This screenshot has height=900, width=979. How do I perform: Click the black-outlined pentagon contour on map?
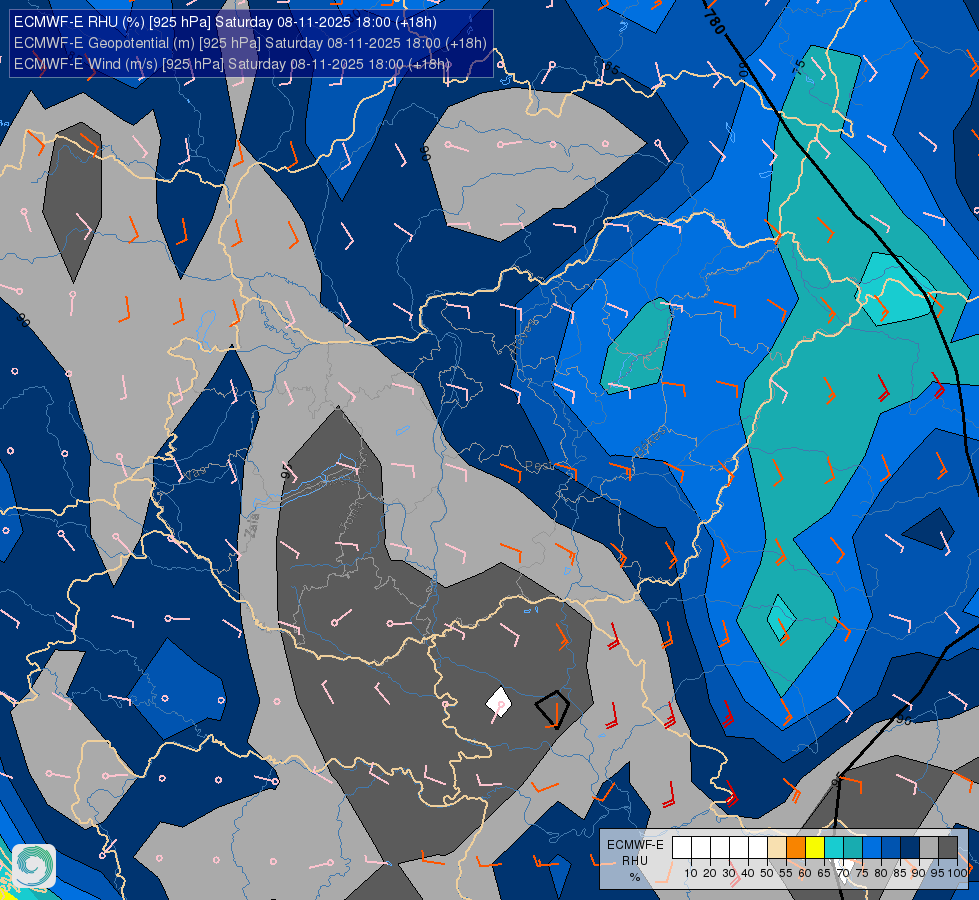(553, 709)
